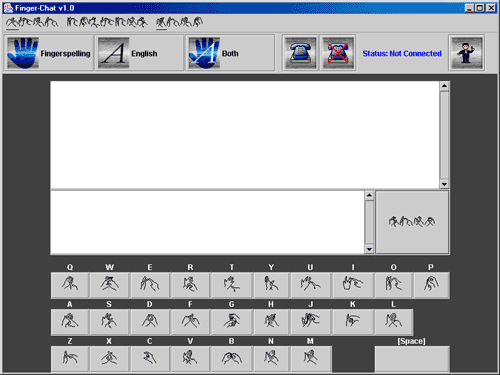The height and width of the screenshot is (375, 500).
Task: Click the H fingerspelling key
Action: [x=271, y=322]
